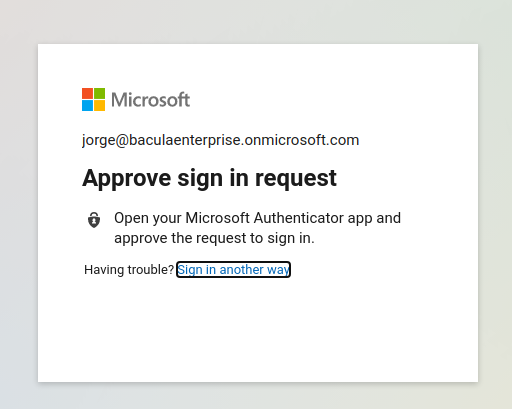Click the empty white area below the link
The image size is (512, 409).
pyautogui.click(x=257, y=330)
